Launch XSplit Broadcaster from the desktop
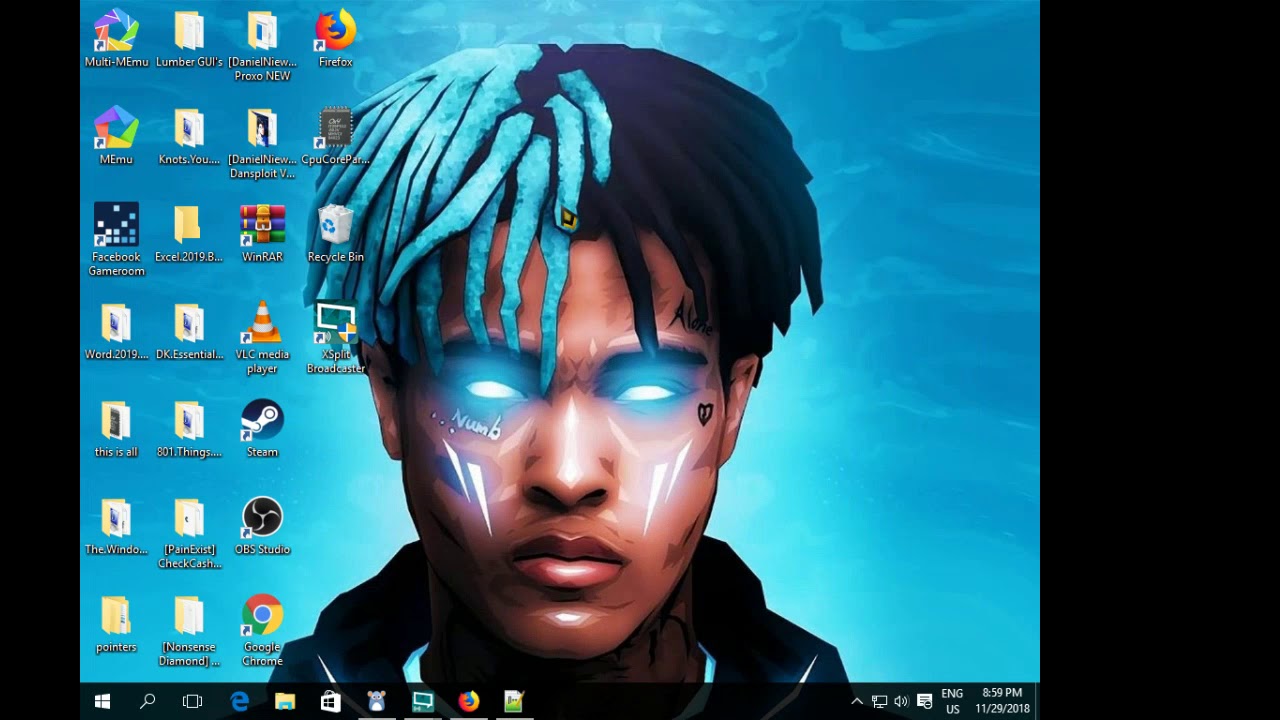 [335, 338]
